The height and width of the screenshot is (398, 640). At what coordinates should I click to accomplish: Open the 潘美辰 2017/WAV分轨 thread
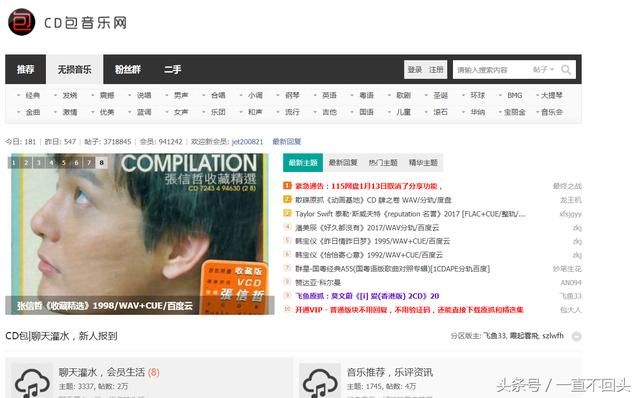pos(367,228)
